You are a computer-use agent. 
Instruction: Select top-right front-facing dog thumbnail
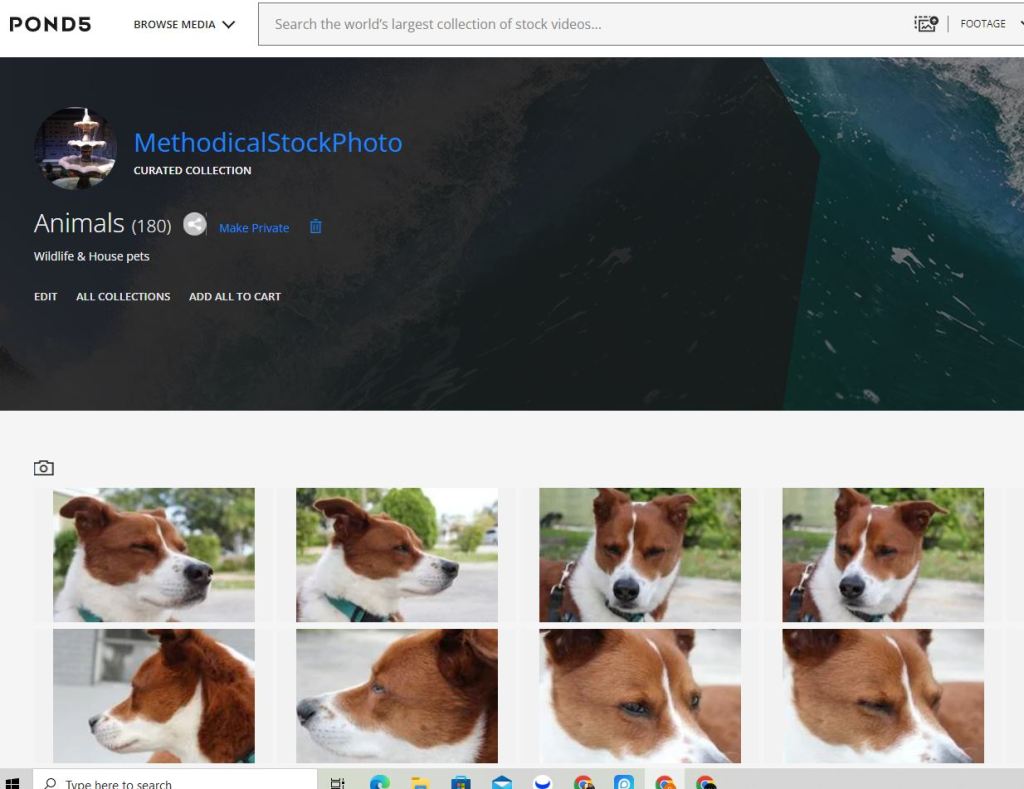[883, 554]
